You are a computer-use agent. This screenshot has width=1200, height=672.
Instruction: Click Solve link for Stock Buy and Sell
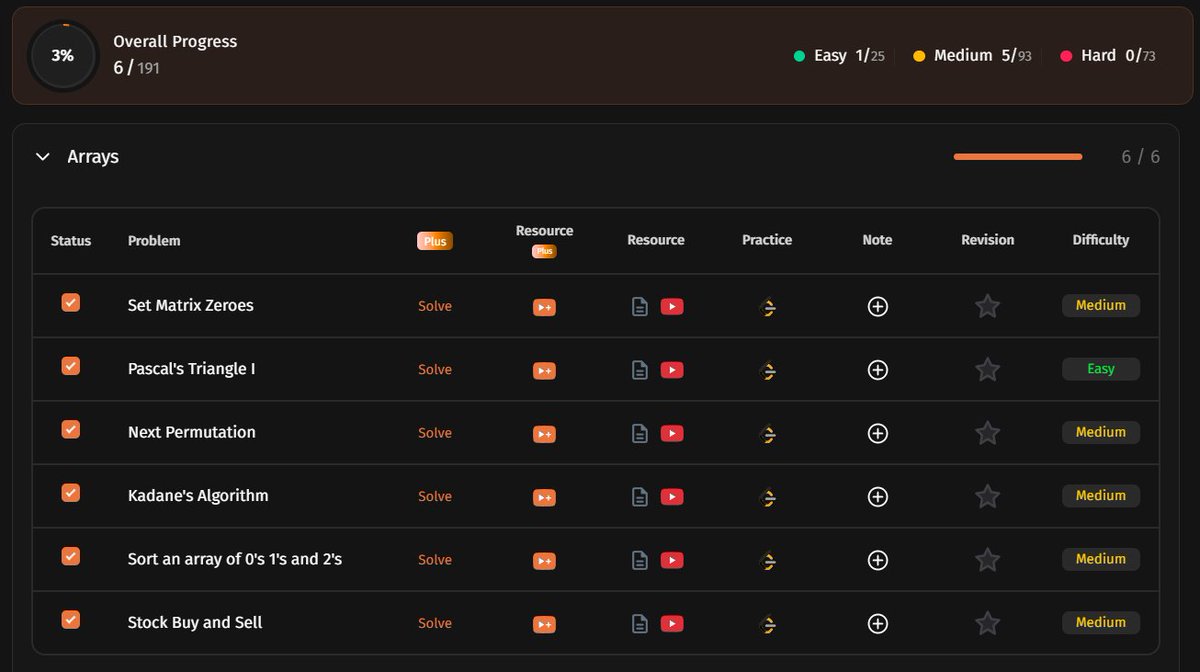[435, 623]
